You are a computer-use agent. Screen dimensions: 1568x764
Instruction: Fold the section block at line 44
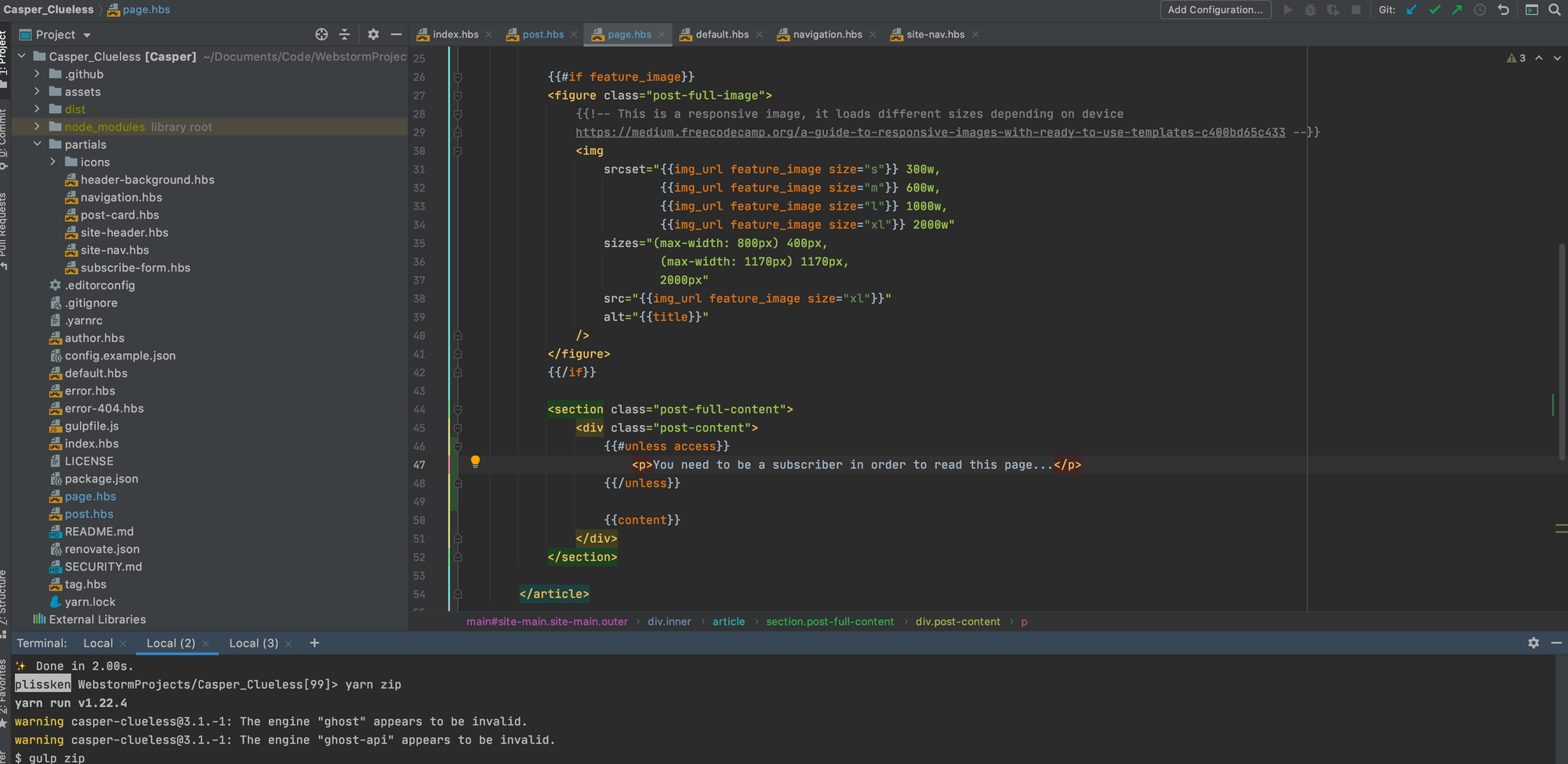coord(458,409)
